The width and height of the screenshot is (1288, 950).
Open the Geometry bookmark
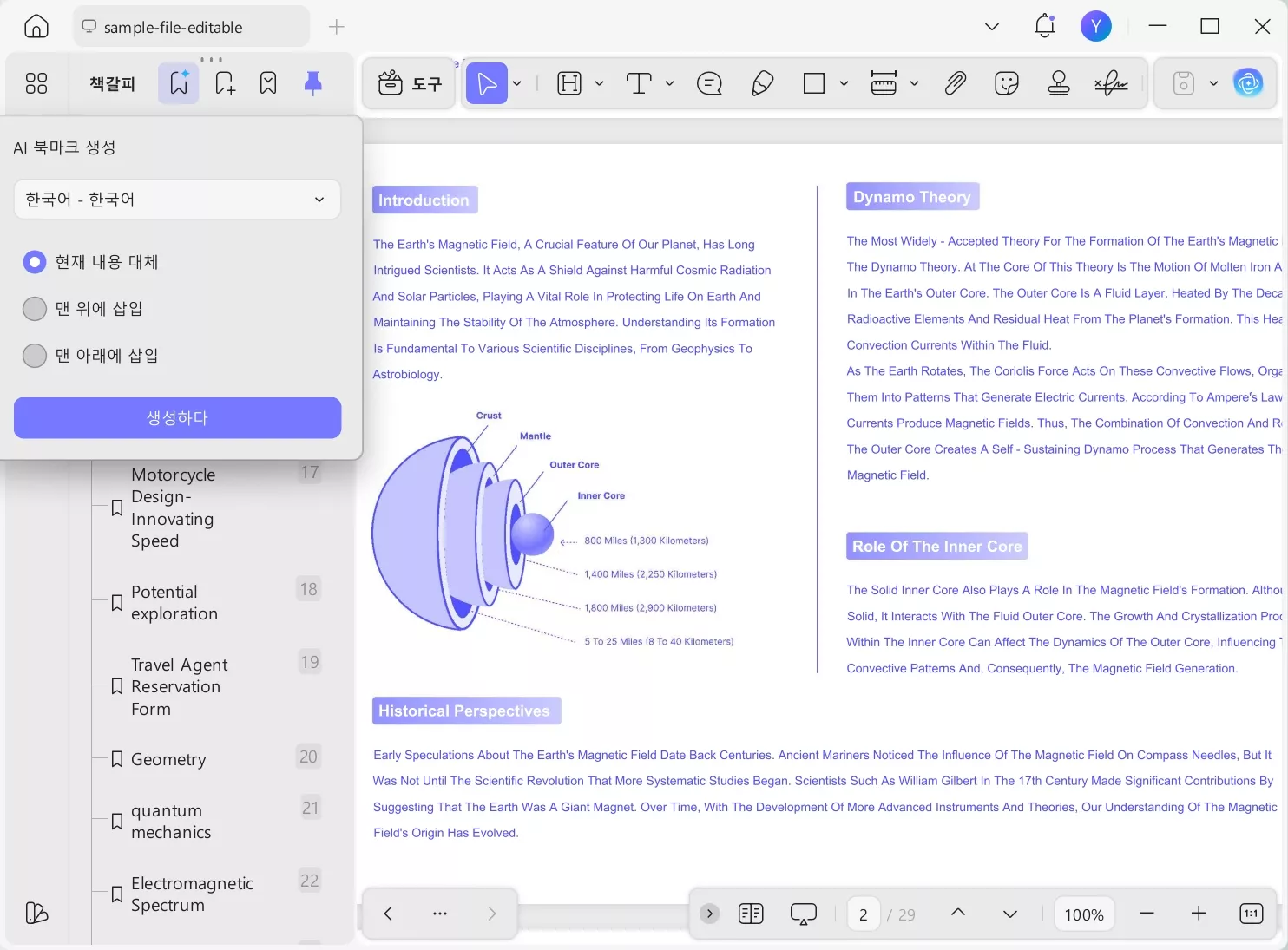168,759
